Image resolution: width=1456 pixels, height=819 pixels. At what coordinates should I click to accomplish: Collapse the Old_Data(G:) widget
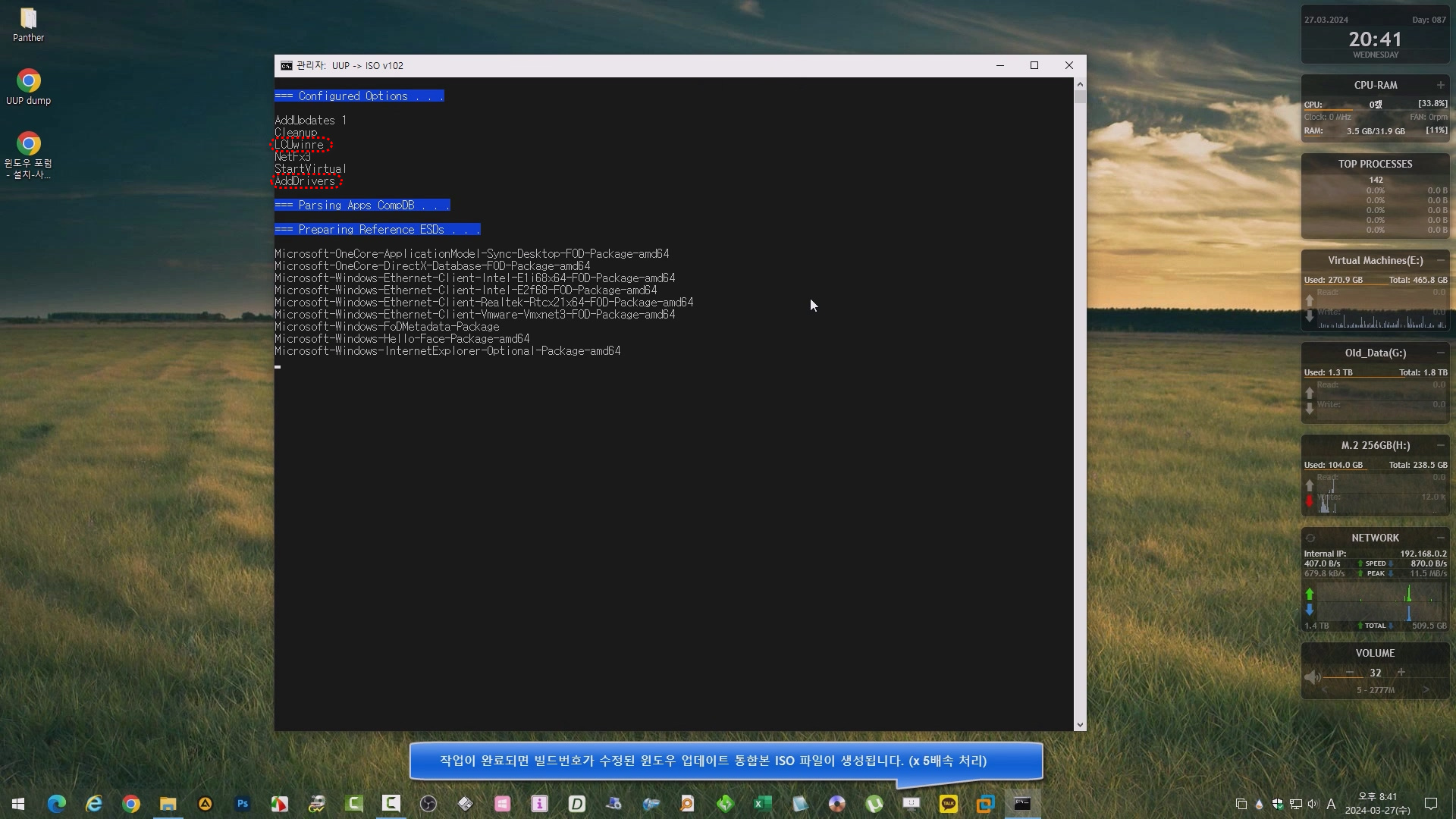[1440, 353]
